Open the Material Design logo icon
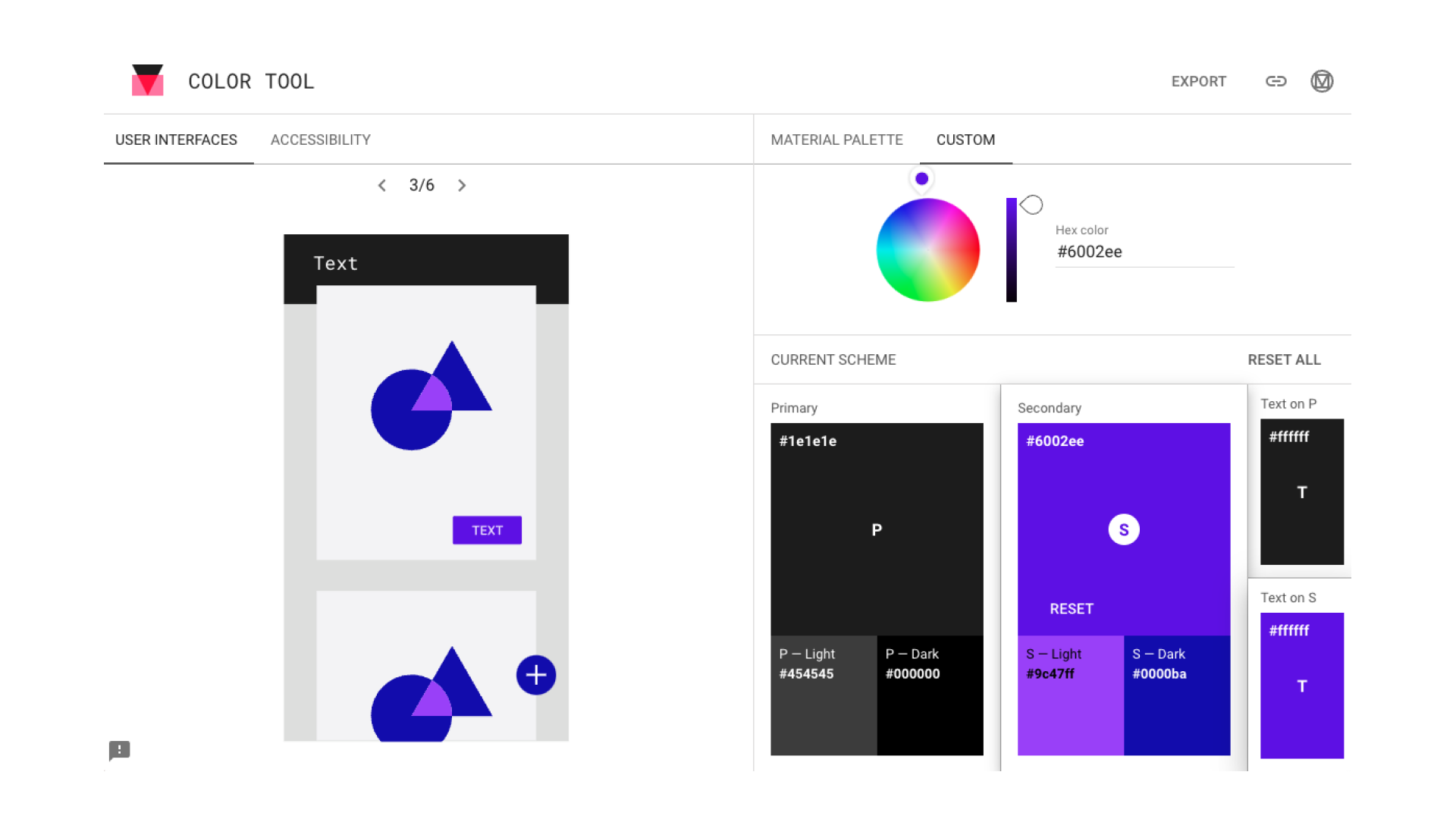The height and width of the screenshot is (819, 1456). coord(1322,81)
